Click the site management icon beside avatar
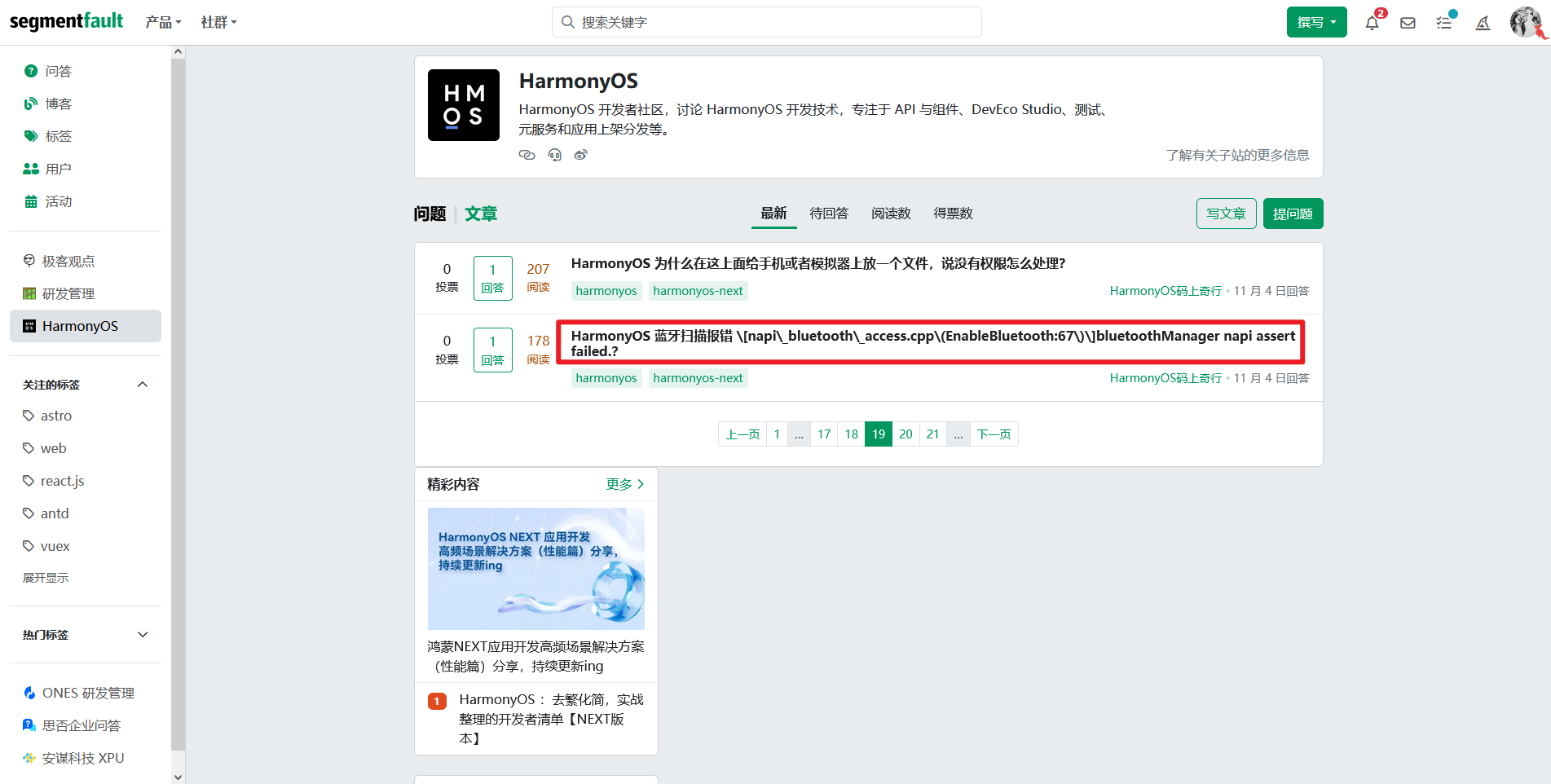1551x784 pixels. [1483, 23]
